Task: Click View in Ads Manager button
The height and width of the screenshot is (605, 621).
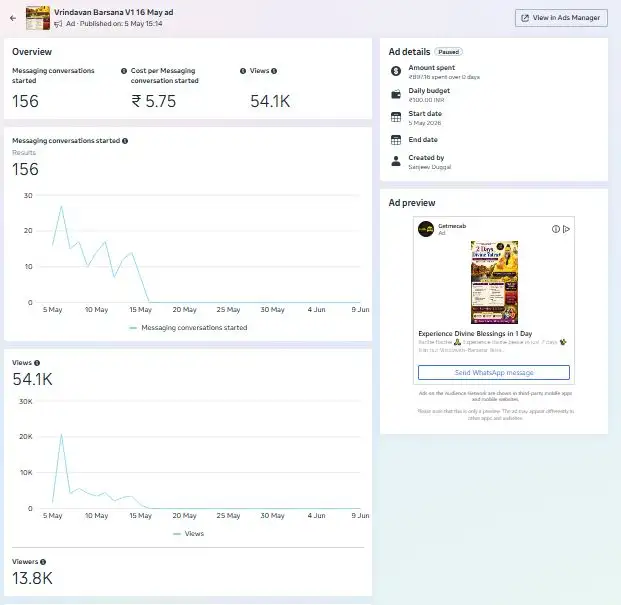Action: click(561, 18)
